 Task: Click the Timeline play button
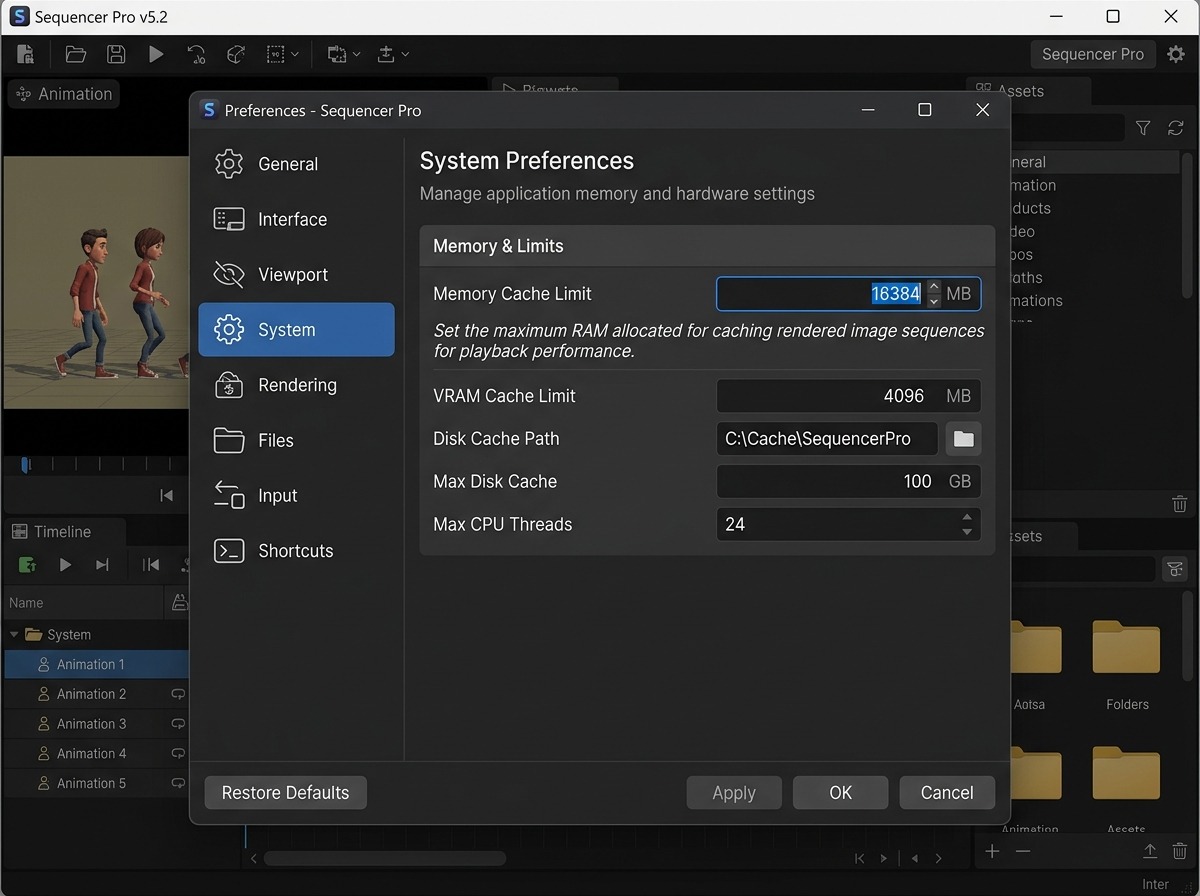65,565
